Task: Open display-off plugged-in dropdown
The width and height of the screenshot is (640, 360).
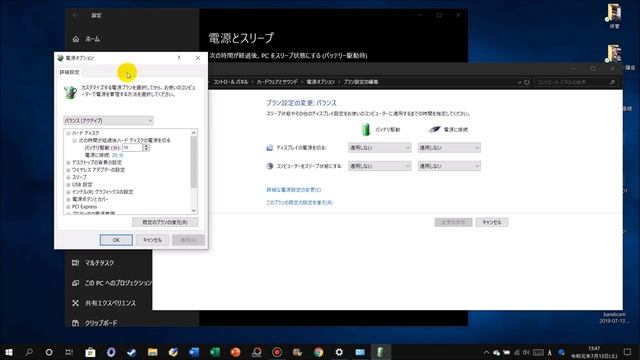Action: coord(449,148)
